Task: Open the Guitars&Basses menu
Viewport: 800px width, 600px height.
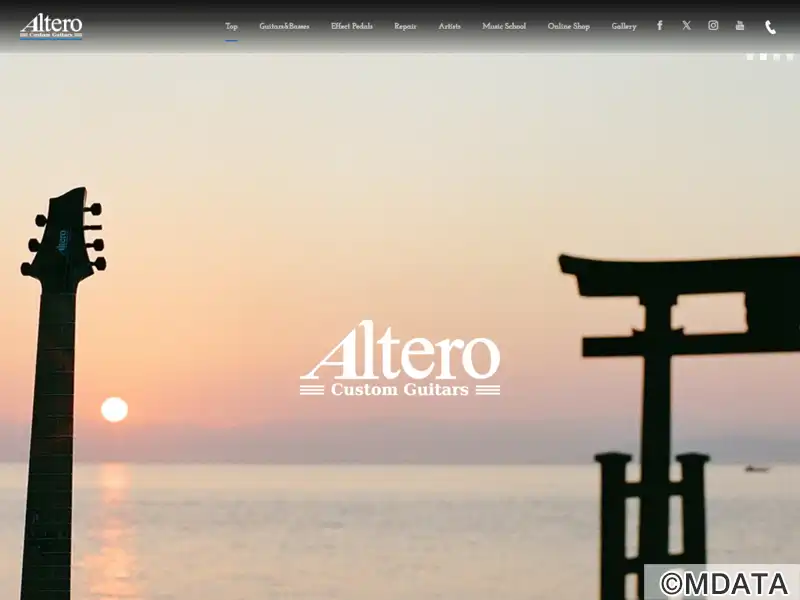Action: point(284,27)
